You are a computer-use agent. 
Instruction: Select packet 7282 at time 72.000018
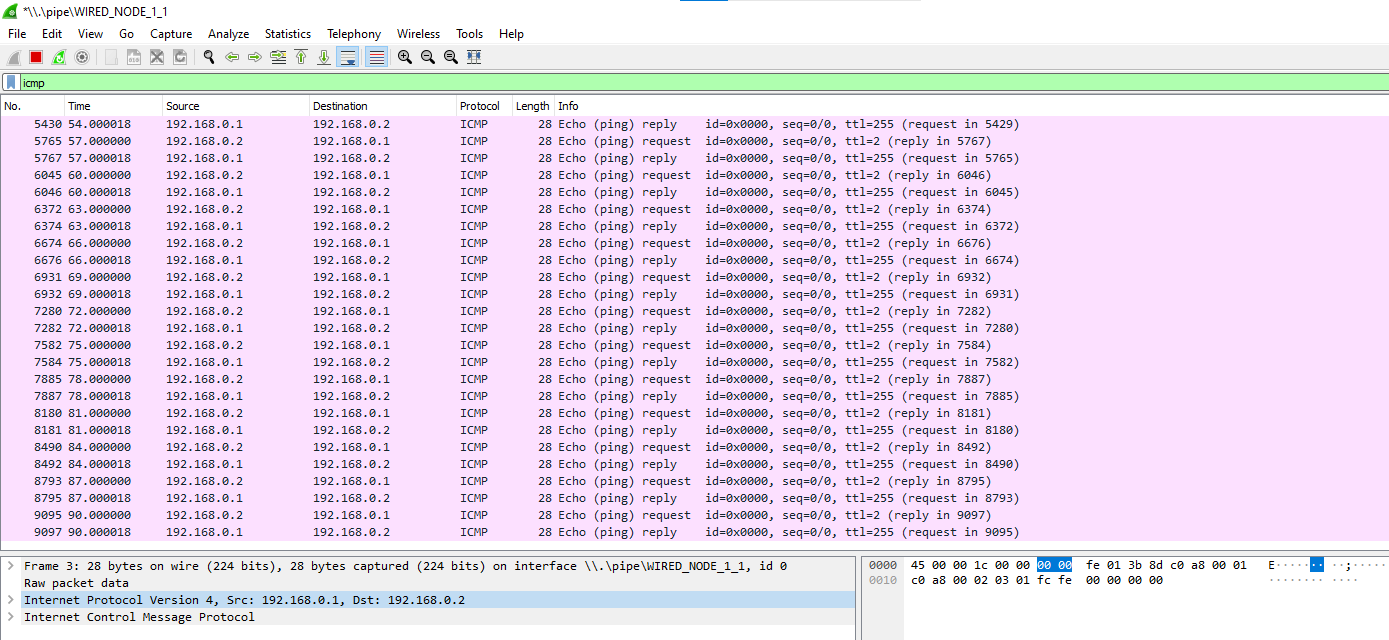tap(694, 328)
